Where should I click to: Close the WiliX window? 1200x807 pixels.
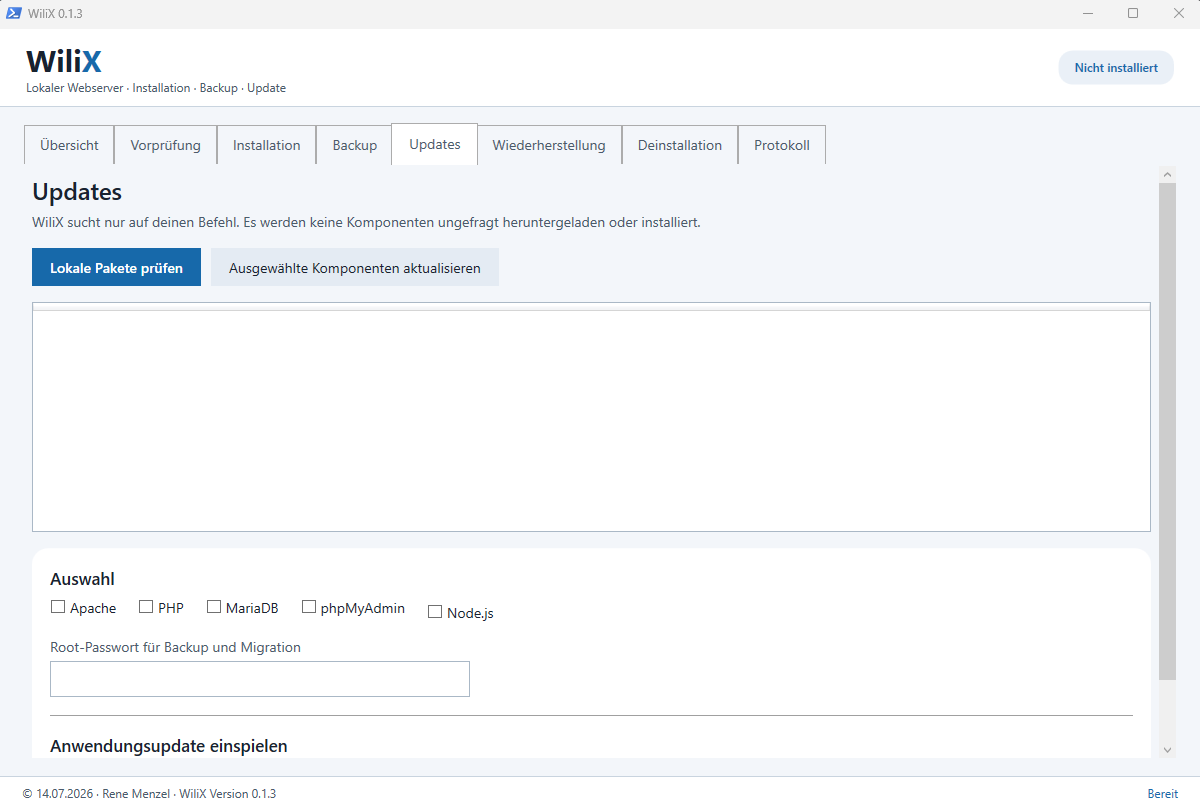[1178, 13]
